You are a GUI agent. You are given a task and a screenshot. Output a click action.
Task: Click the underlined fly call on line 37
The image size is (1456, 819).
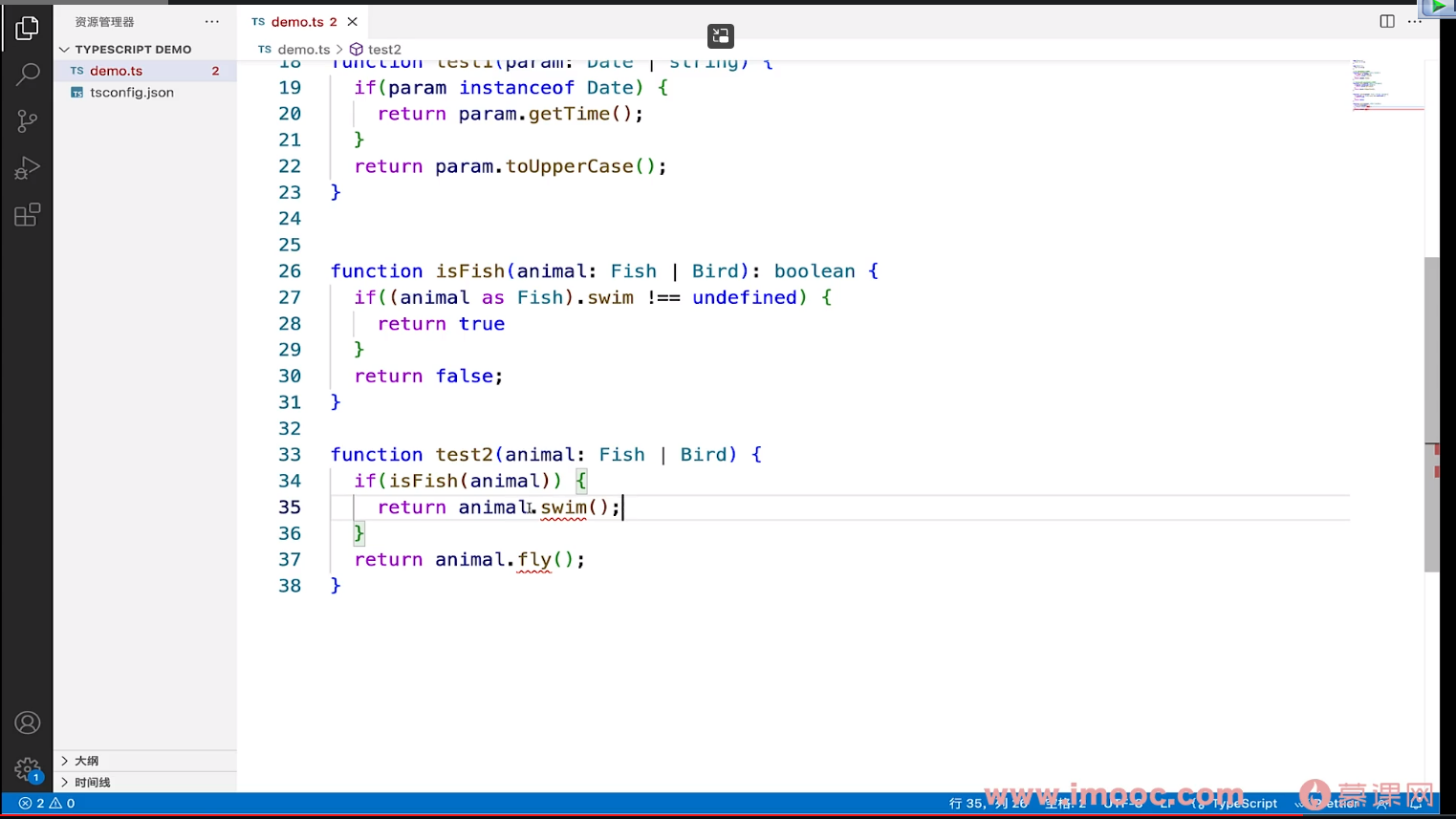coord(533,560)
